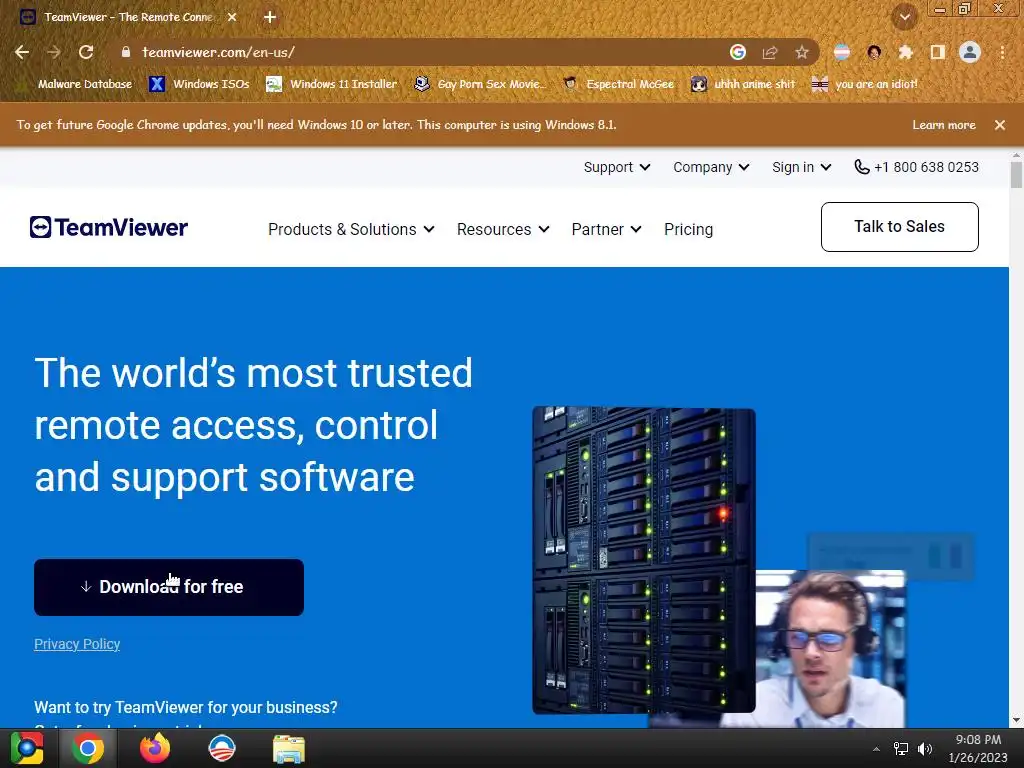
Task: Go back using the browser back arrow
Action: click(x=22, y=52)
